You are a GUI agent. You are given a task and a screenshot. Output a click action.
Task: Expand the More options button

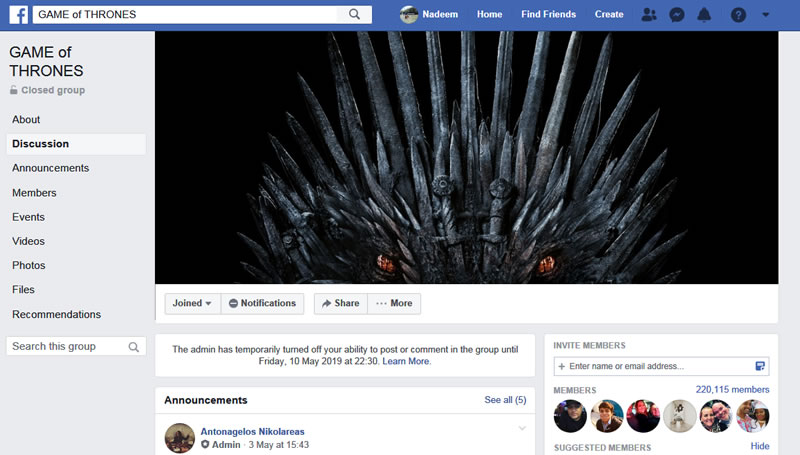coord(394,303)
